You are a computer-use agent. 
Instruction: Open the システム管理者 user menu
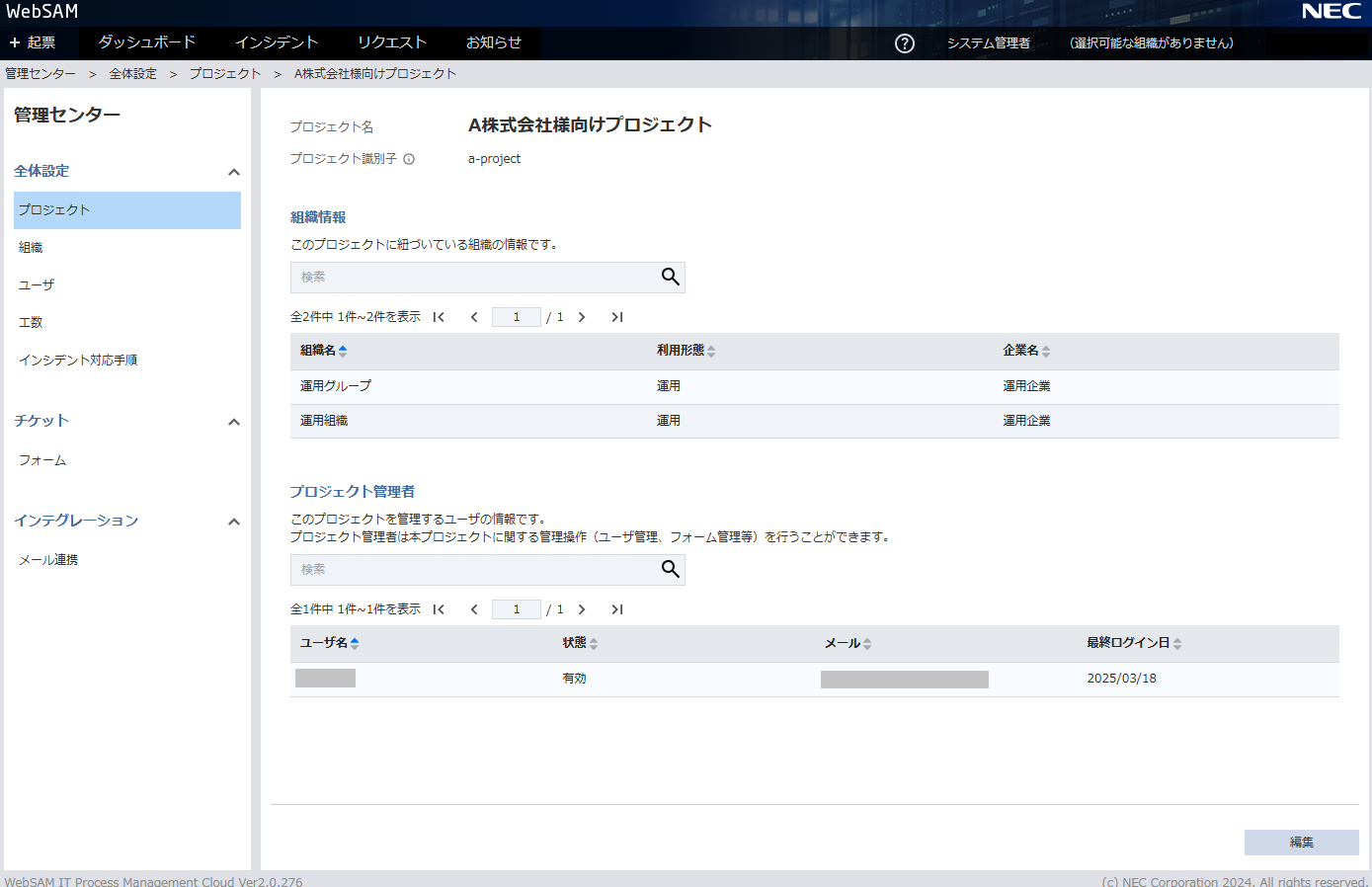coord(988,43)
